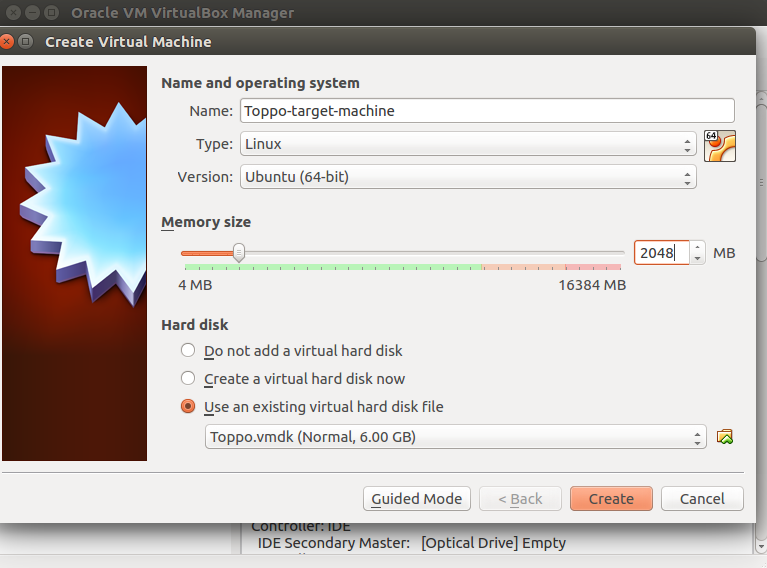Increase memory with the spinbox up arrow
Screen dimensions: 767x568
click(x=698, y=247)
